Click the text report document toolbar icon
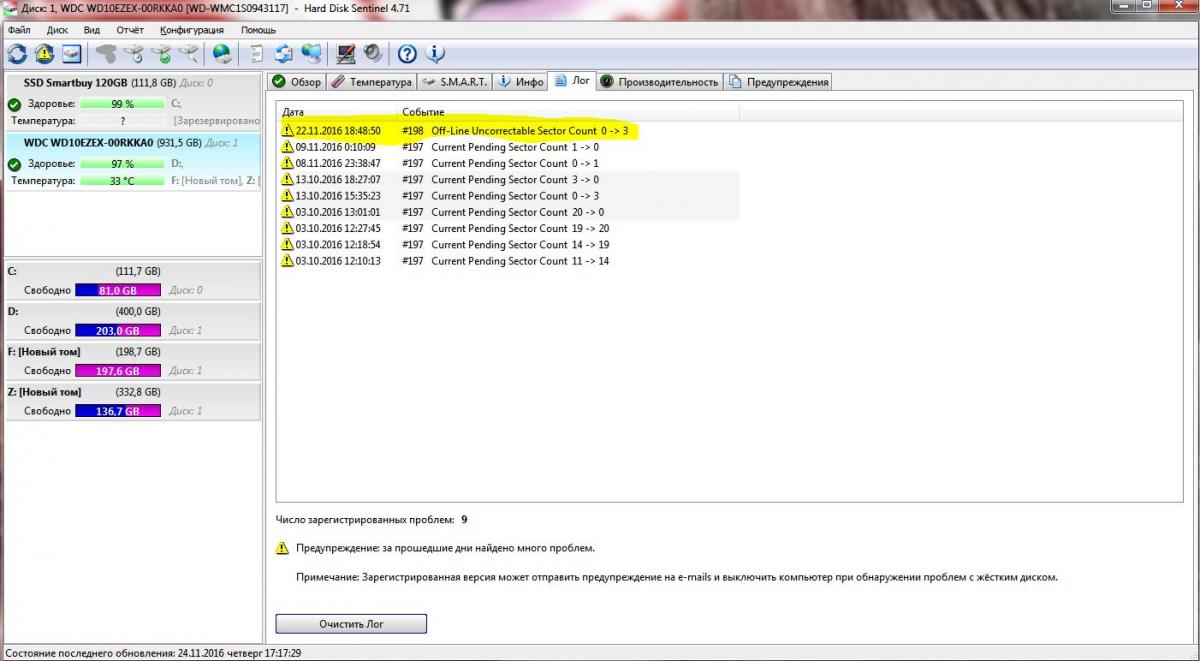Viewport: 1200px width, 661px height. 257,53
